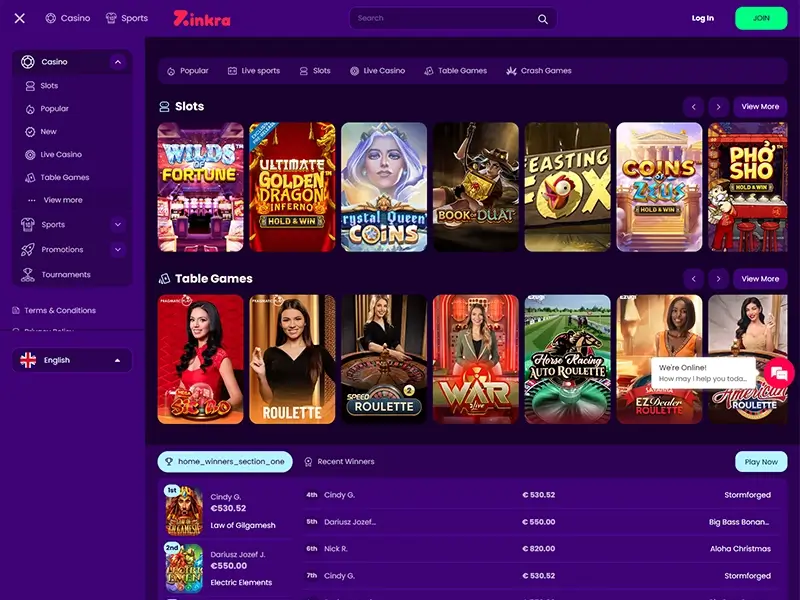
Task: Click the Play Now button
Action: pos(761,462)
